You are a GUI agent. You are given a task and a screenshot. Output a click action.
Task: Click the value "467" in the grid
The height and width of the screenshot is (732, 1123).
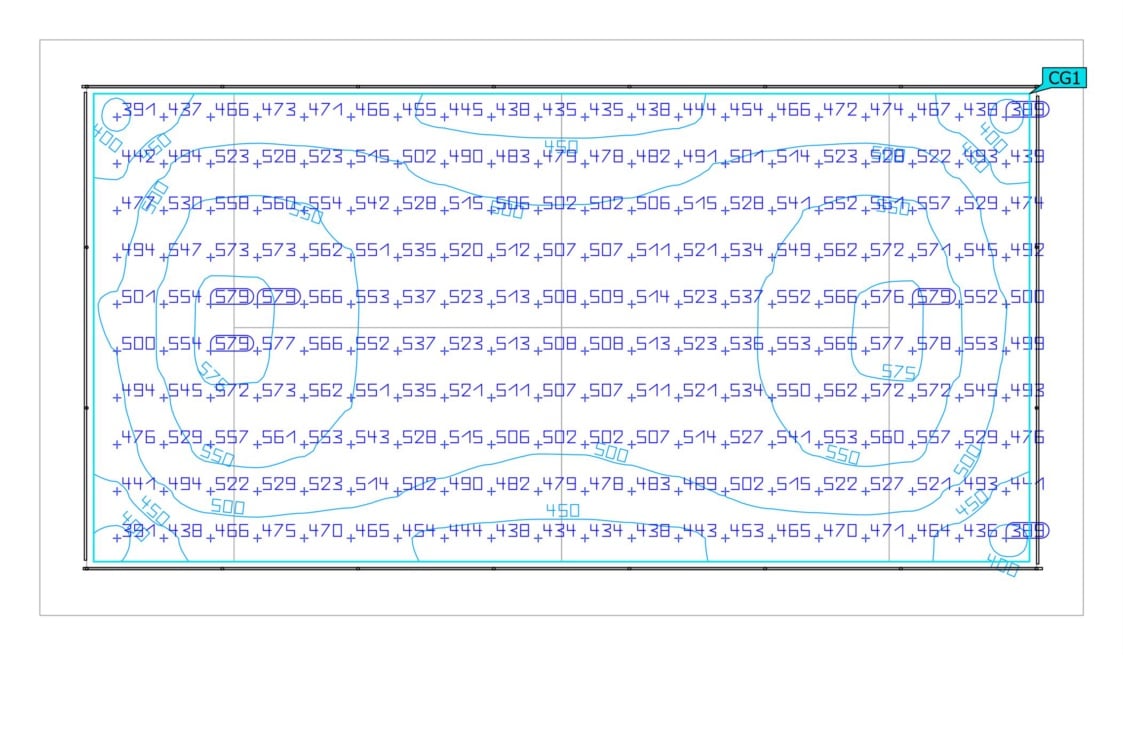(933, 110)
